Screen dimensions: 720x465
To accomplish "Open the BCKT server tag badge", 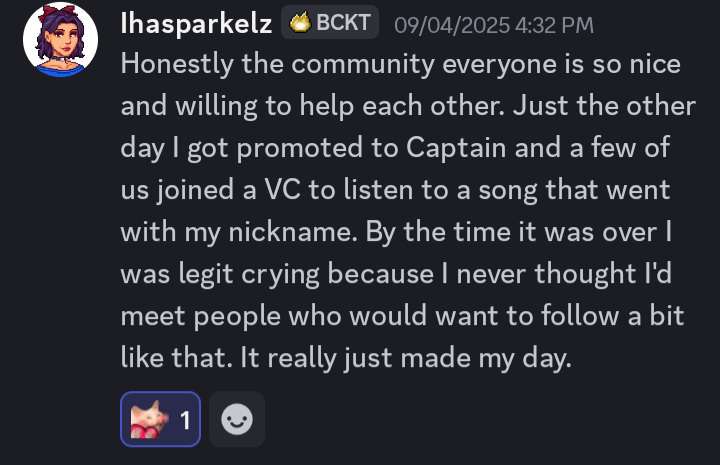I will click(330, 24).
